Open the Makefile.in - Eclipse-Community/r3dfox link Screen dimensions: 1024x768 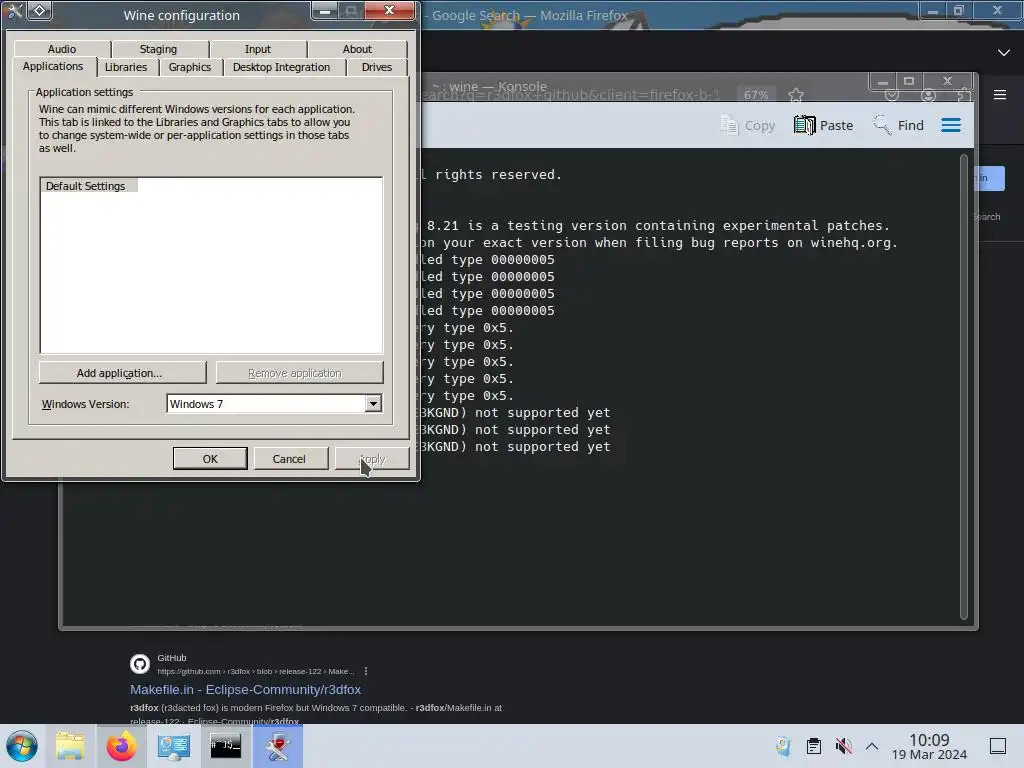245,690
